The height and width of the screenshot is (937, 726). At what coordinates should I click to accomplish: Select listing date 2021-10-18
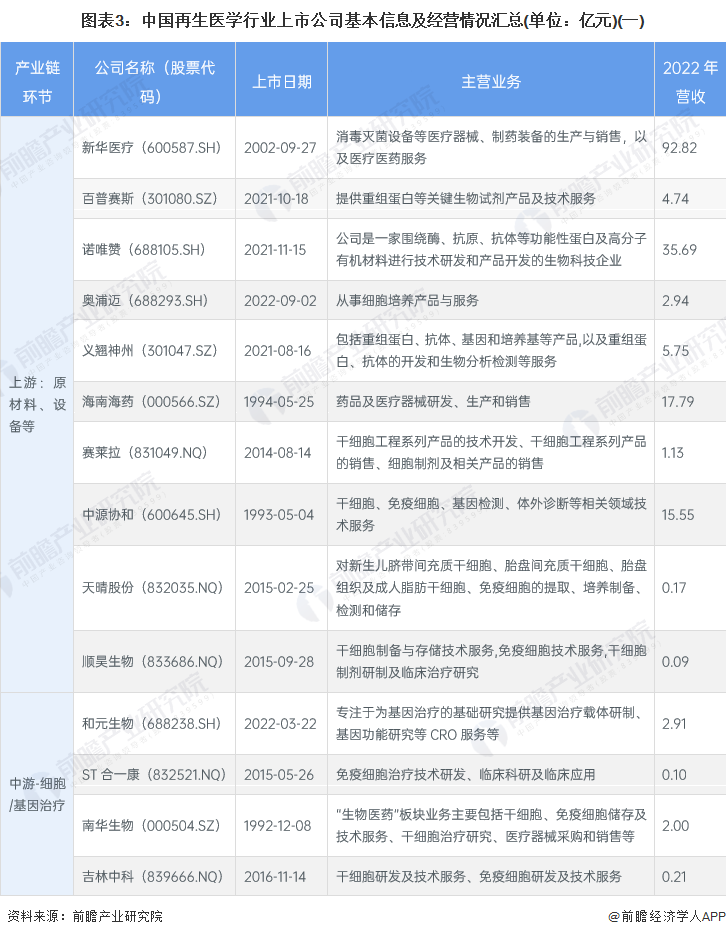[x=276, y=198]
